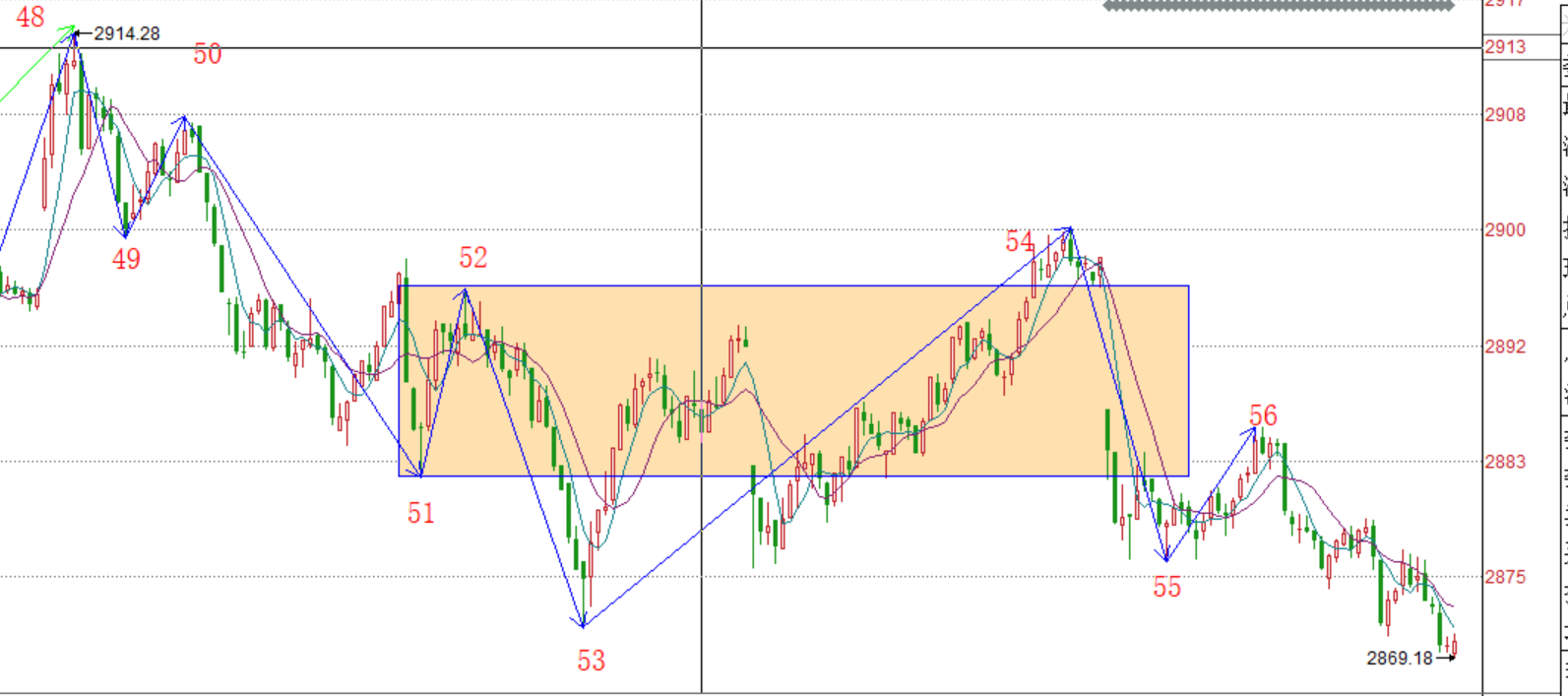Viewport: 1568px width, 696px height.
Task: Click the wave label 54 near the peak
Action: click(x=1020, y=241)
